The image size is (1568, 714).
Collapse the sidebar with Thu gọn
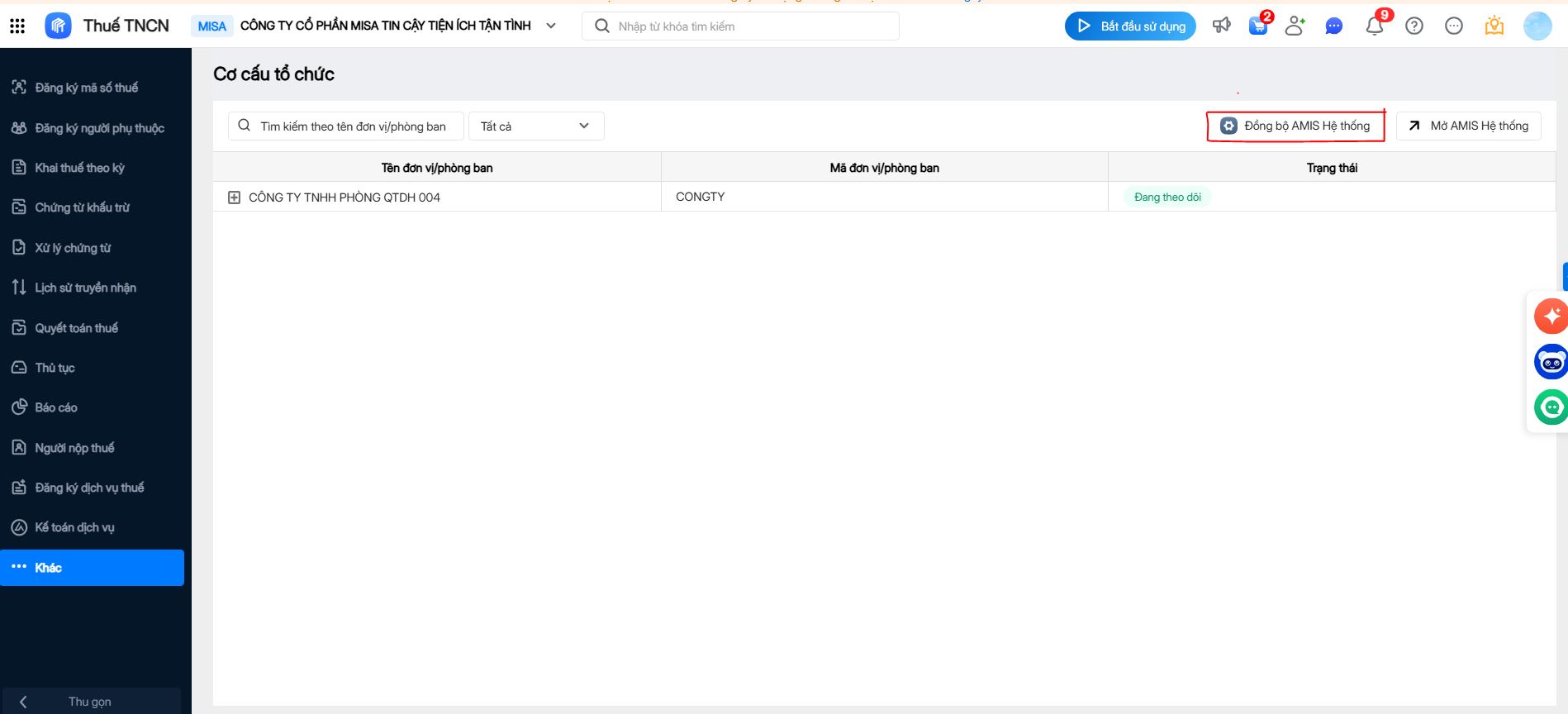point(91,702)
